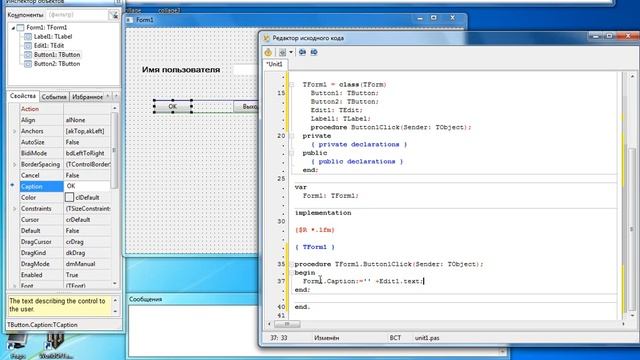The width and height of the screenshot is (640, 360).
Task: Click the Cursor value crDefault
Action: [x=87, y=220]
